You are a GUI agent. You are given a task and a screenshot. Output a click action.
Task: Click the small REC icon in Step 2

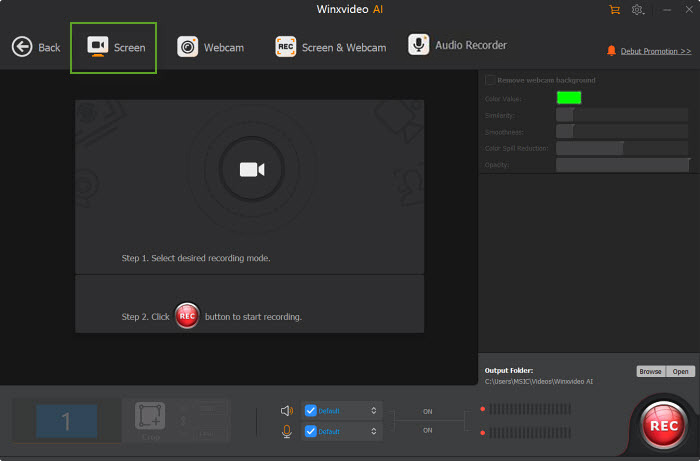tap(187, 316)
